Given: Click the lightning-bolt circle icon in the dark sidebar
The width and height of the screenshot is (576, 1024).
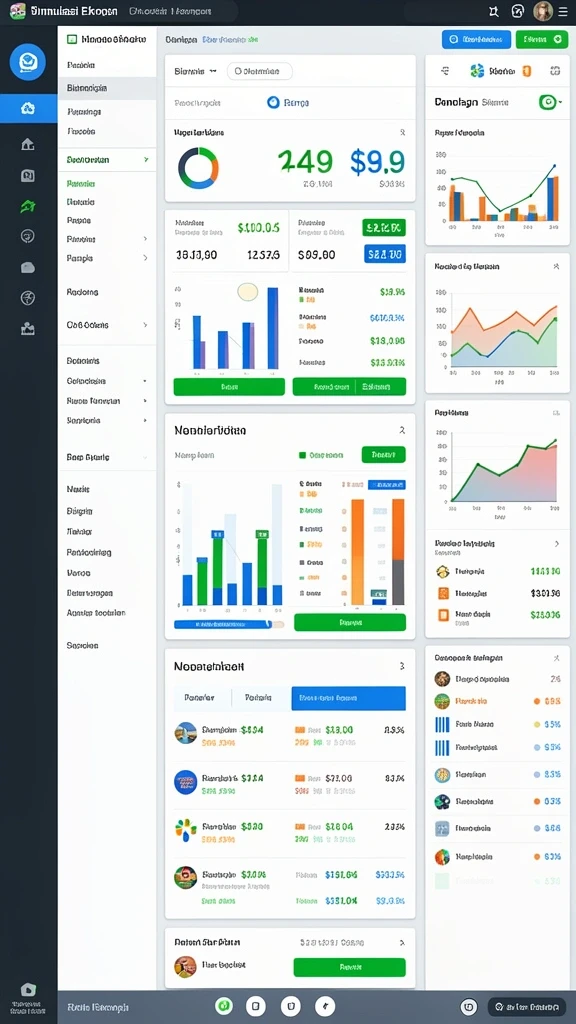Looking at the screenshot, I should tap(28, 298).
